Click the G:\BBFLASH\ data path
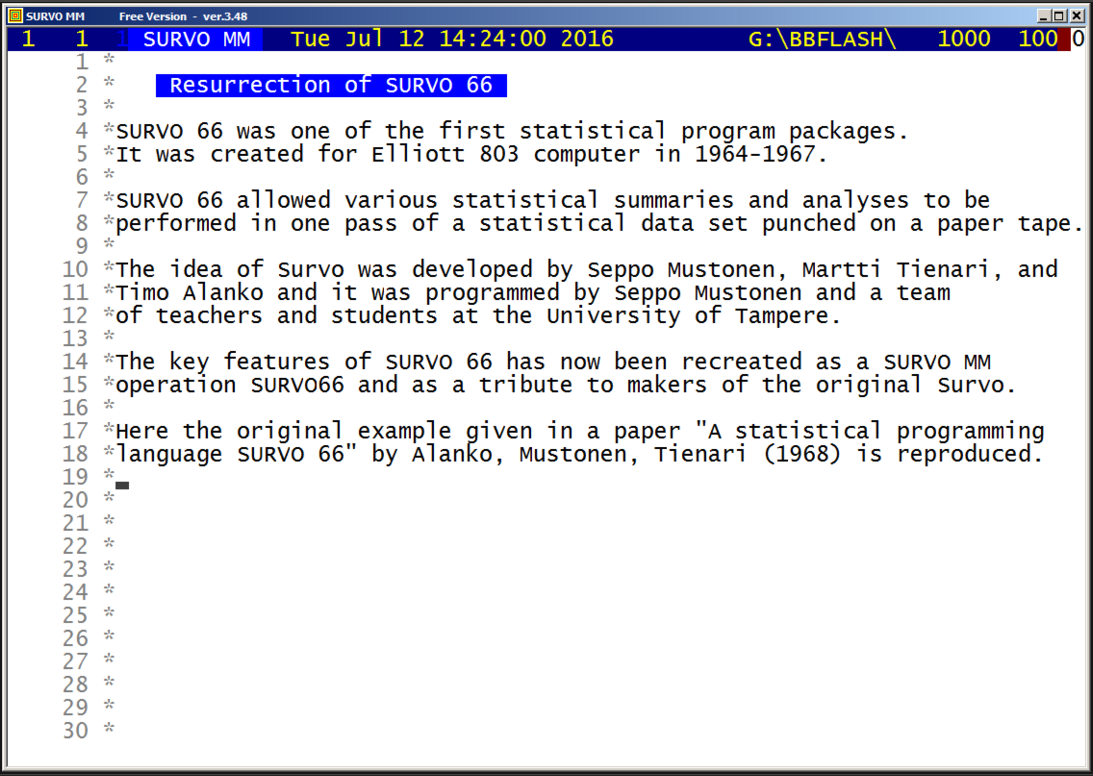Image resolution: width=1093 pixels, height=776 pixels. pos(821,39)
